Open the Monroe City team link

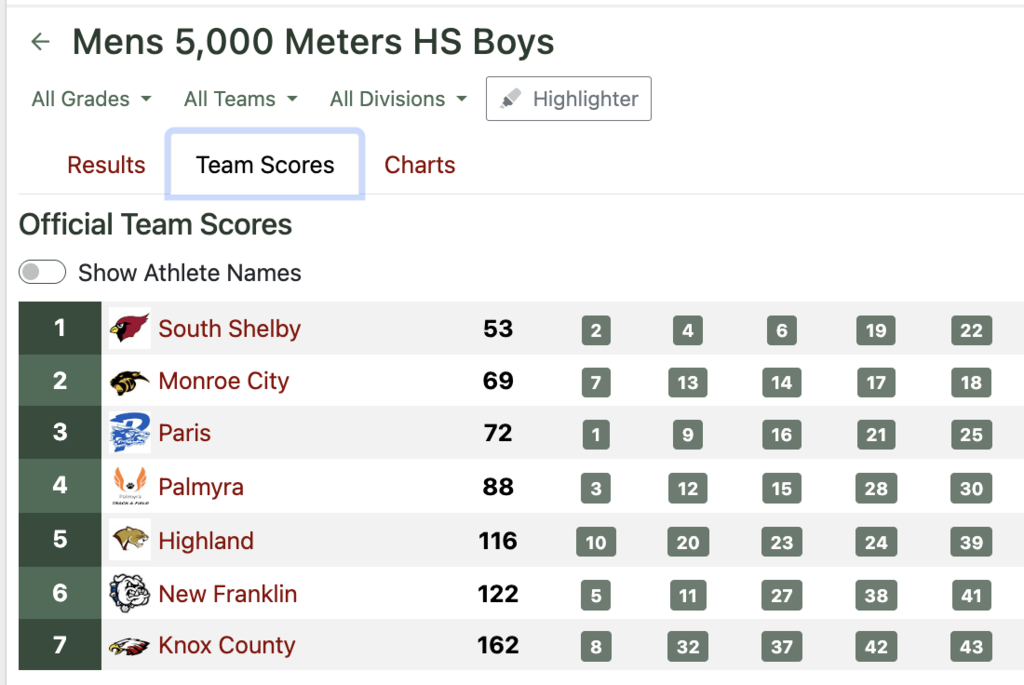point(223,382)
